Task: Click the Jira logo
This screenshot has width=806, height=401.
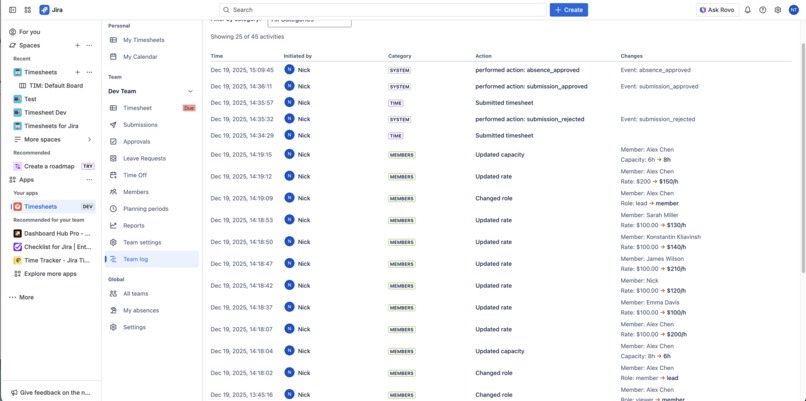Action: pyautogui.click(x=51, y=10)
